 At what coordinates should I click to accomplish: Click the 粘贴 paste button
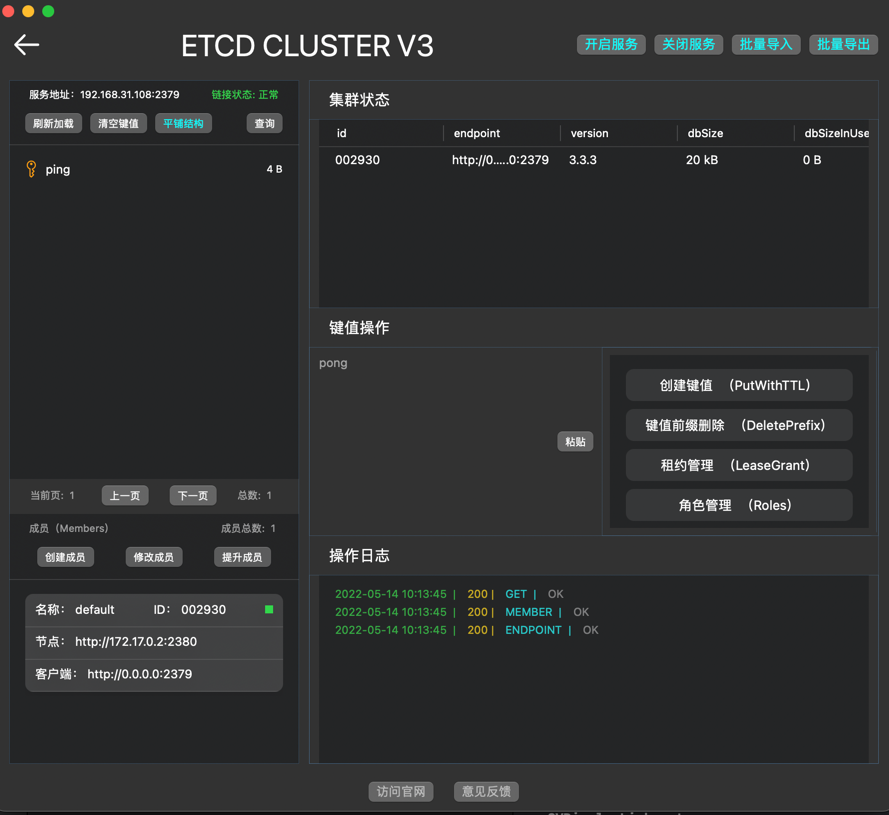tap(575, 441)
